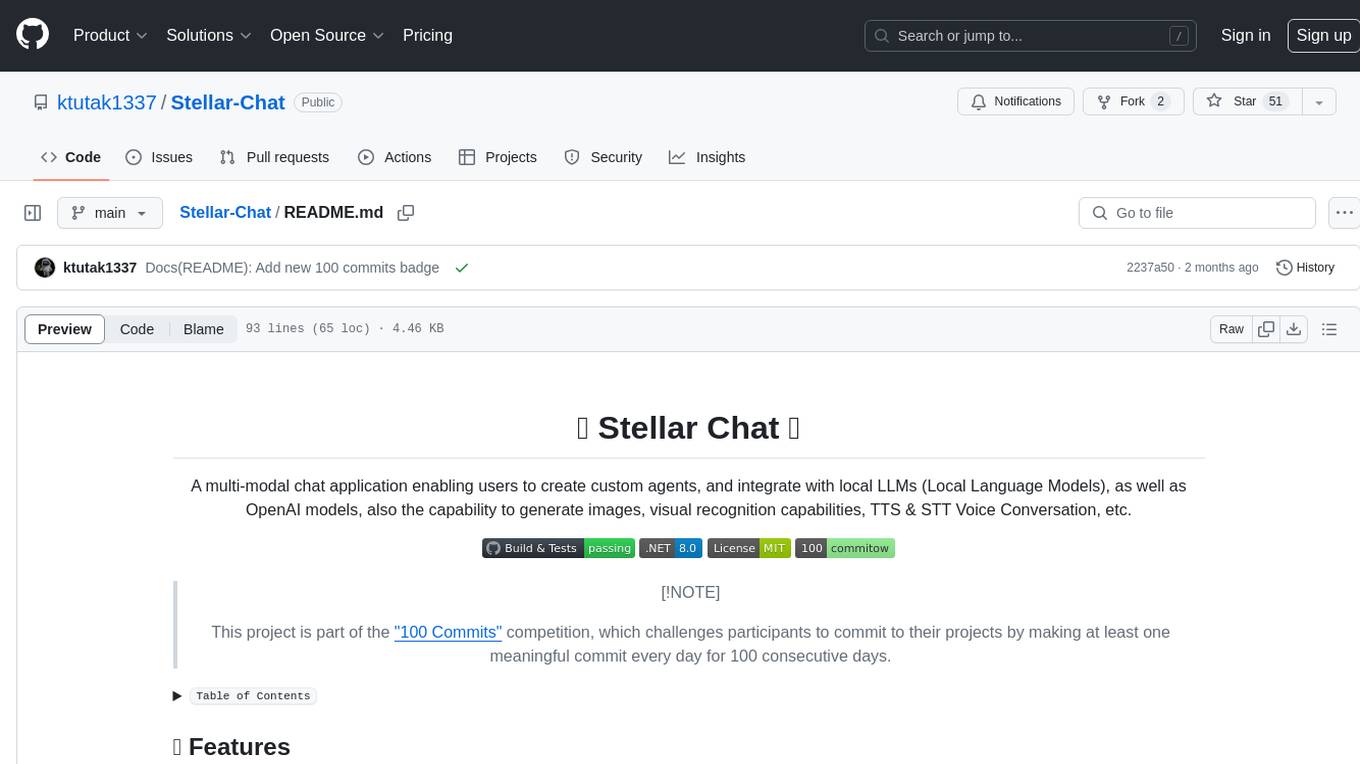Screen dimensions: 1360x764
Task: Click the .NET 8.0 badge
Action: (671, 548)
